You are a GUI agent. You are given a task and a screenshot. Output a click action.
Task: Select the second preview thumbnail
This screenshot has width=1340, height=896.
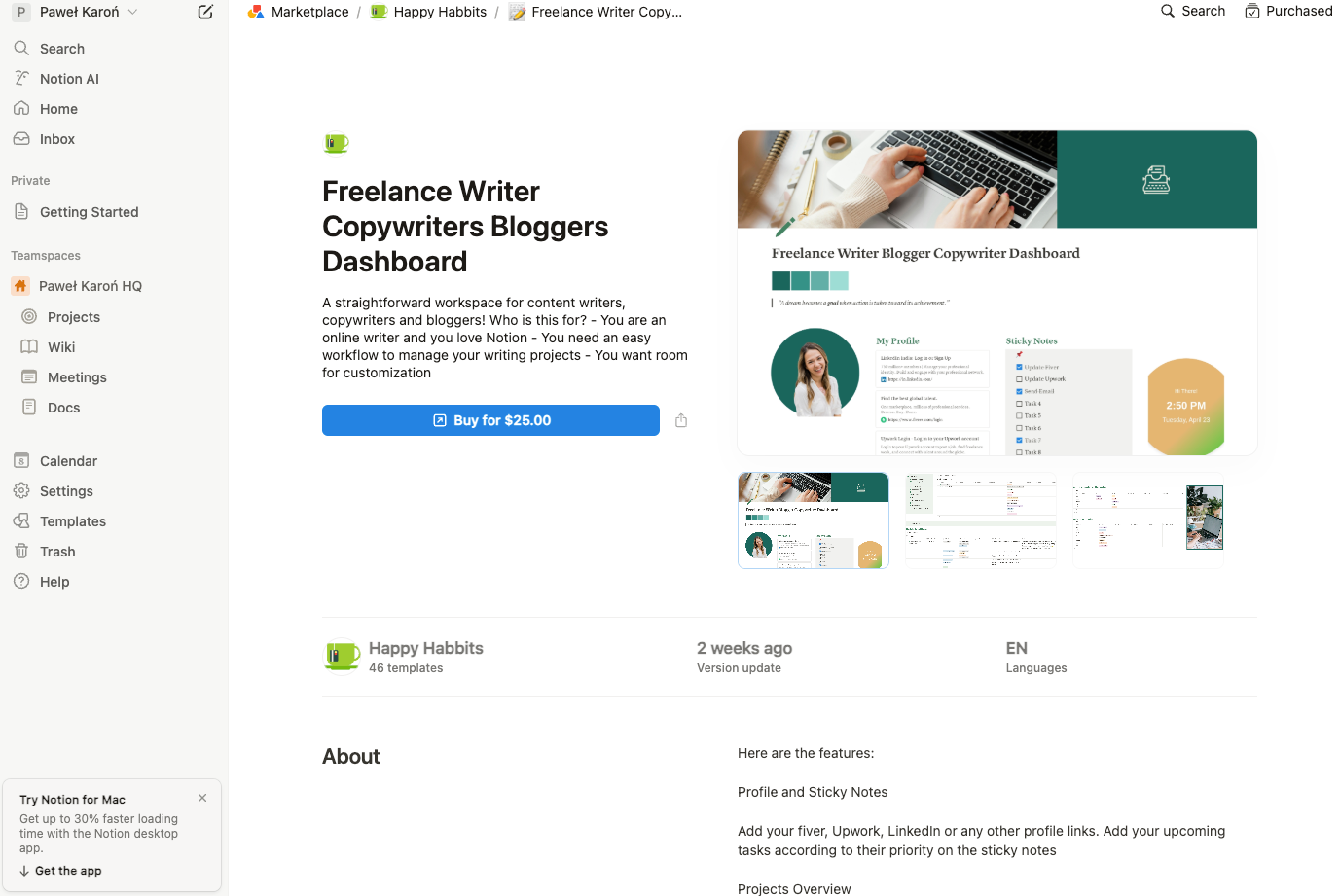pos(981,520)
